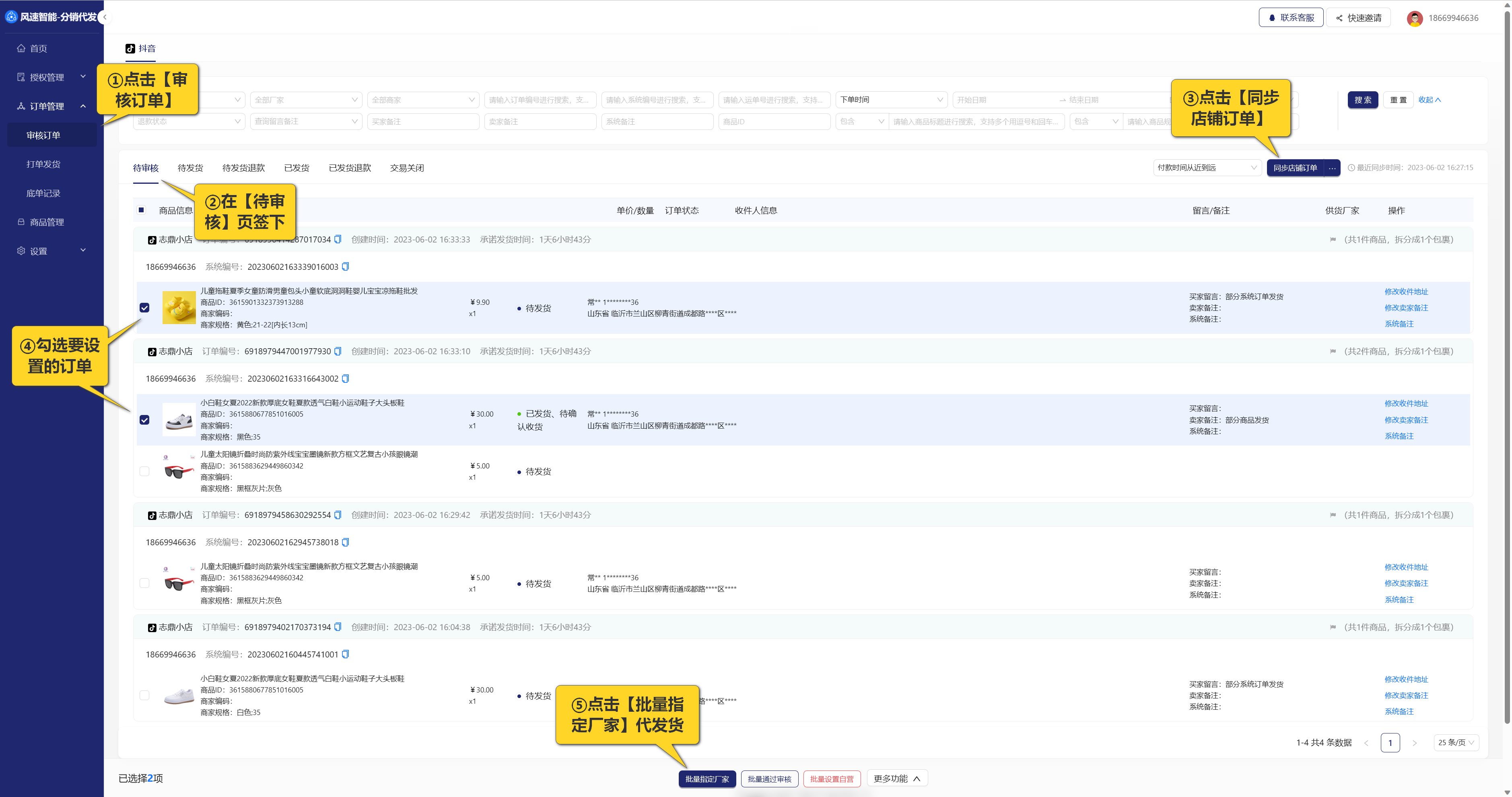This screenshot has height=797, width=1512.
Task: Switch to the 待发货 tab
Action: [190, 168]
